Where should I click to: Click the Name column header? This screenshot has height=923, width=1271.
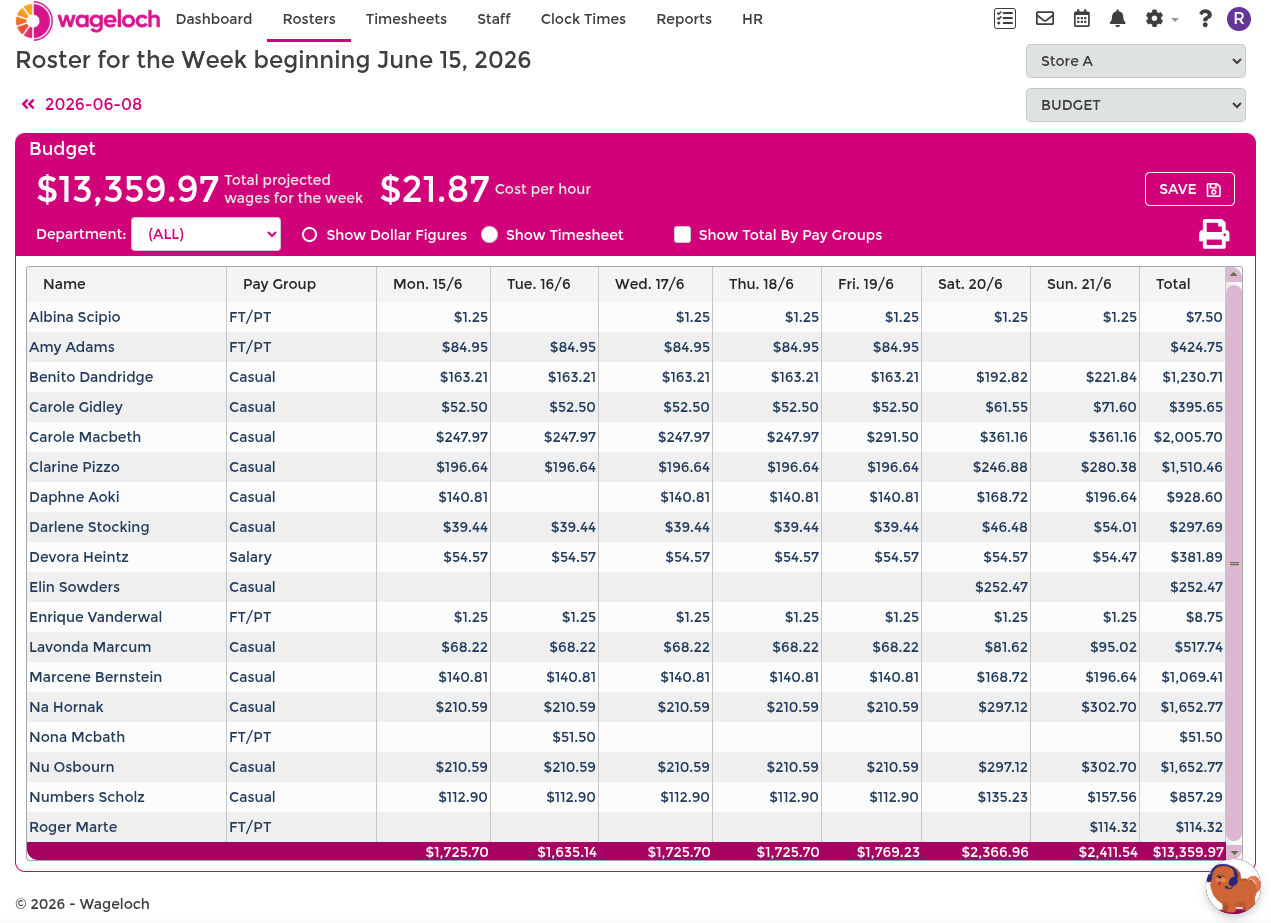coord(127,284)
